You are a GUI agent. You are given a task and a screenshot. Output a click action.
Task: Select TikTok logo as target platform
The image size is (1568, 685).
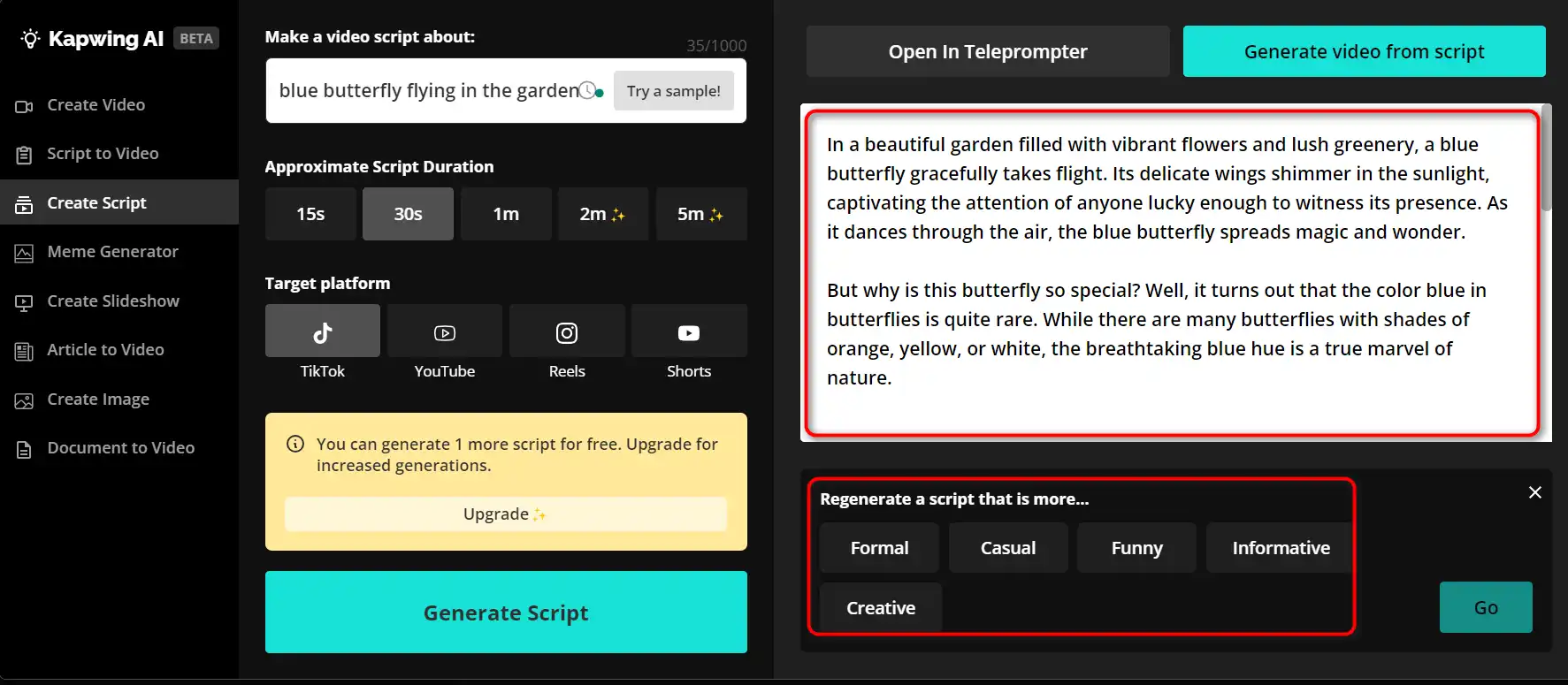[x=323, y=331]
